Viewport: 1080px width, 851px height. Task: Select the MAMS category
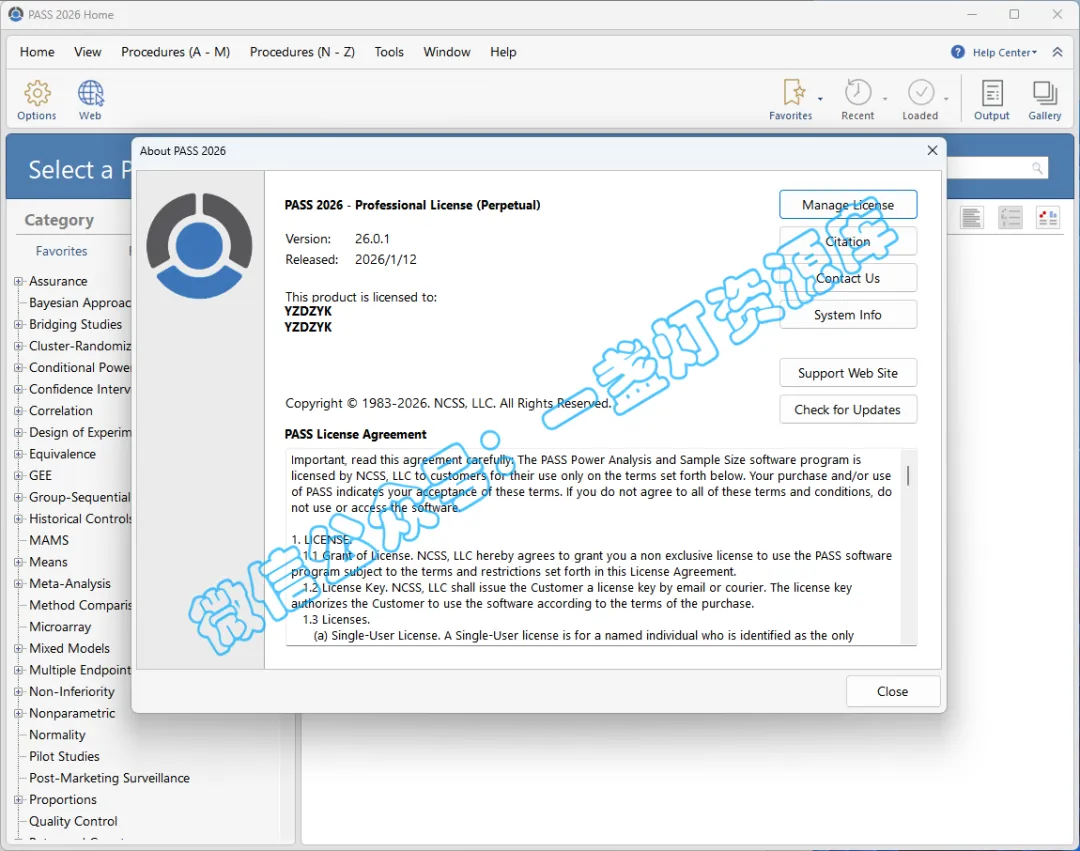tap(49, 540)
